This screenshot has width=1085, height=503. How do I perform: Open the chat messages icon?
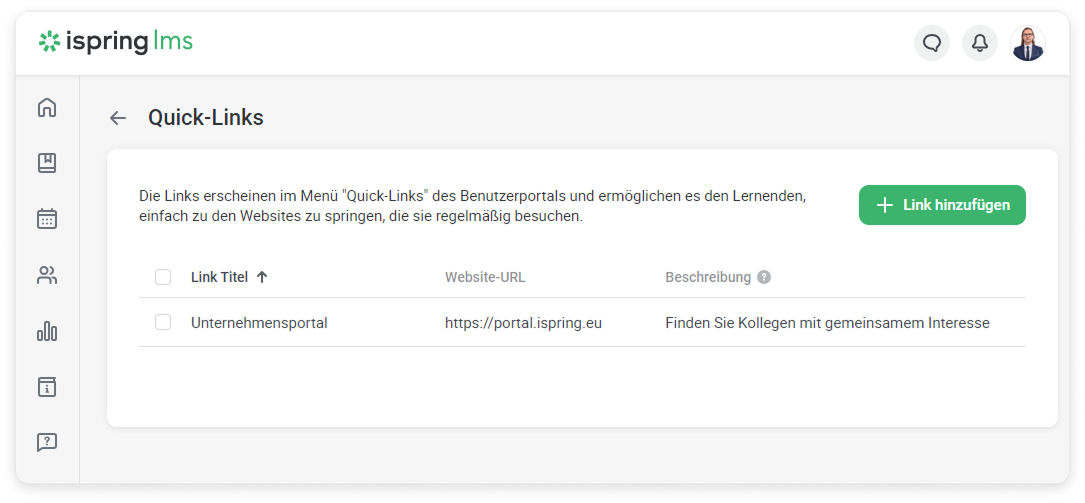932,43
